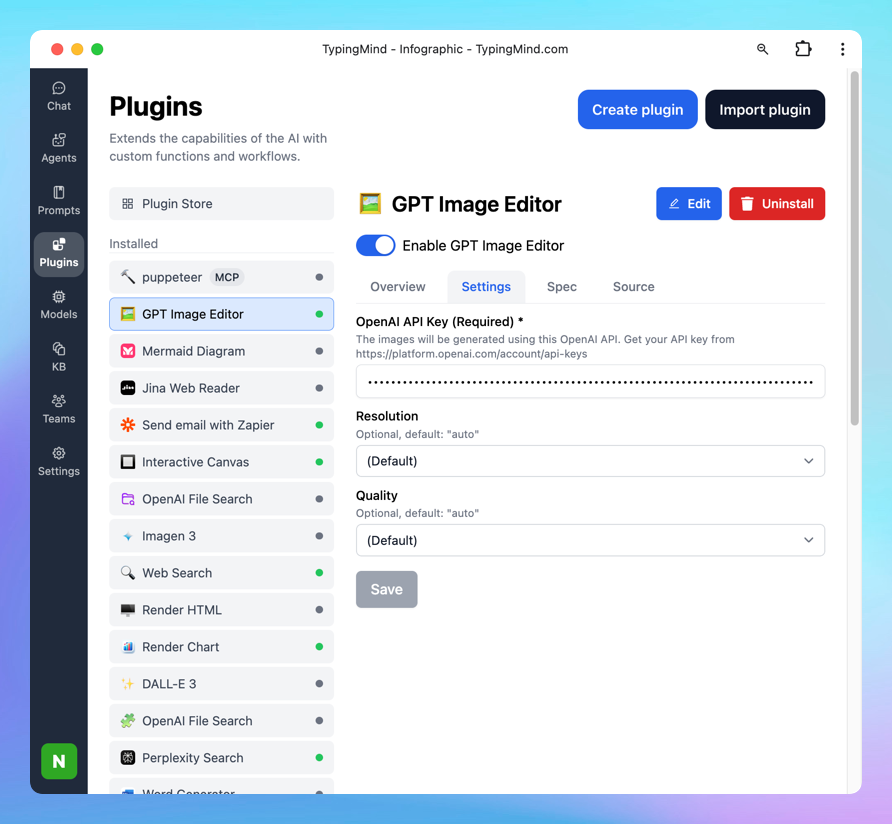Click the green N user avatar

59,761
